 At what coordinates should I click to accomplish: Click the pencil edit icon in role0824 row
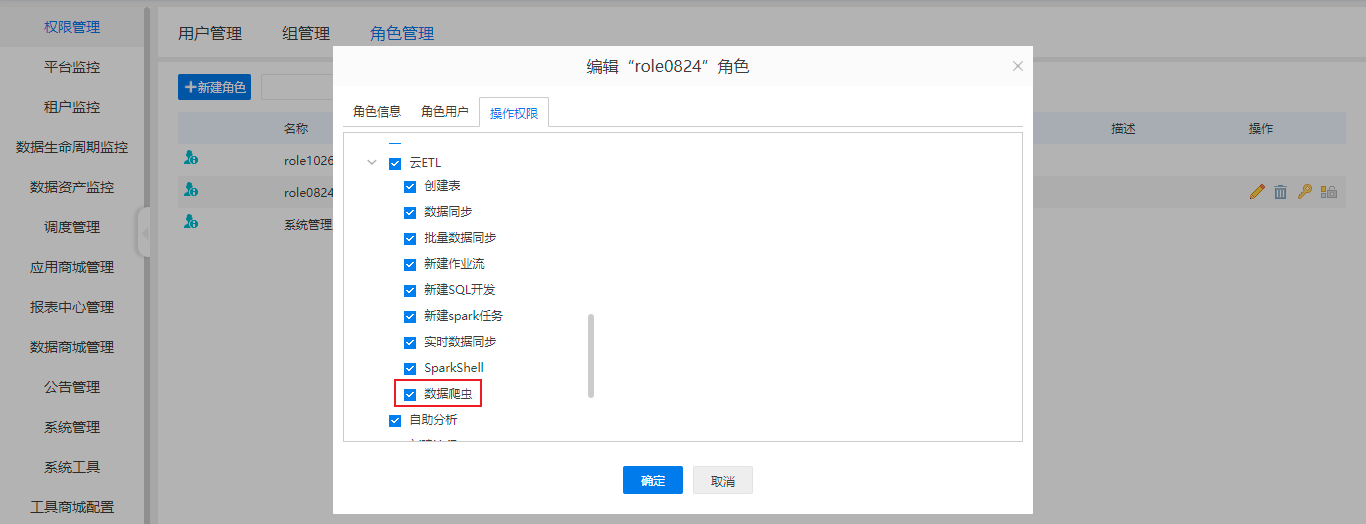click(x=1258, y=192)
